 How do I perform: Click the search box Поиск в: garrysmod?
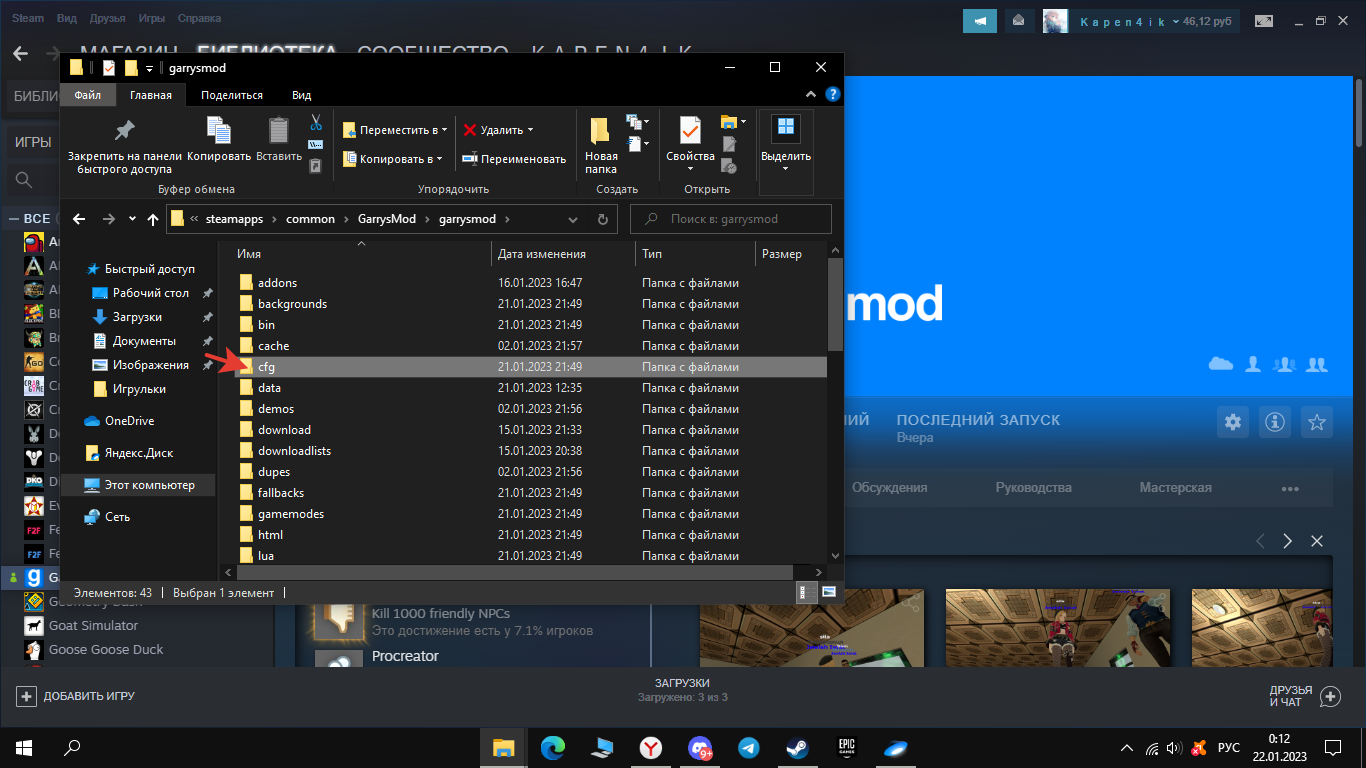click(x=731, y=219)
